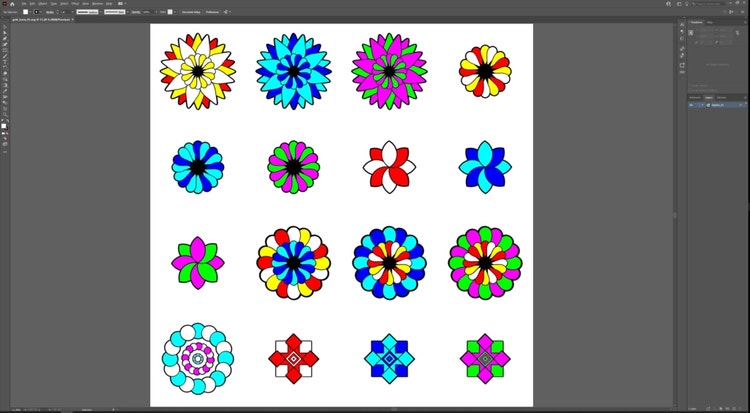The width and height of the screenshot is (750, 413).
Task: Open the Edit menu
Action: point(33,4)
